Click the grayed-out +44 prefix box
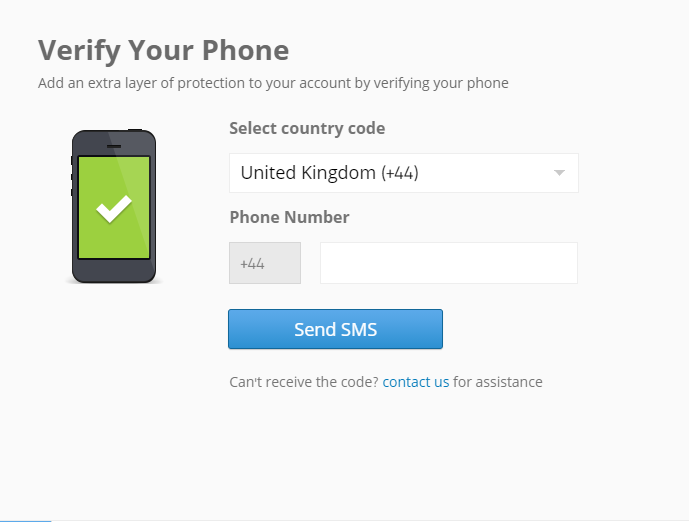The width and height of the screenshot is (689, 522). [x=265, y=263]
